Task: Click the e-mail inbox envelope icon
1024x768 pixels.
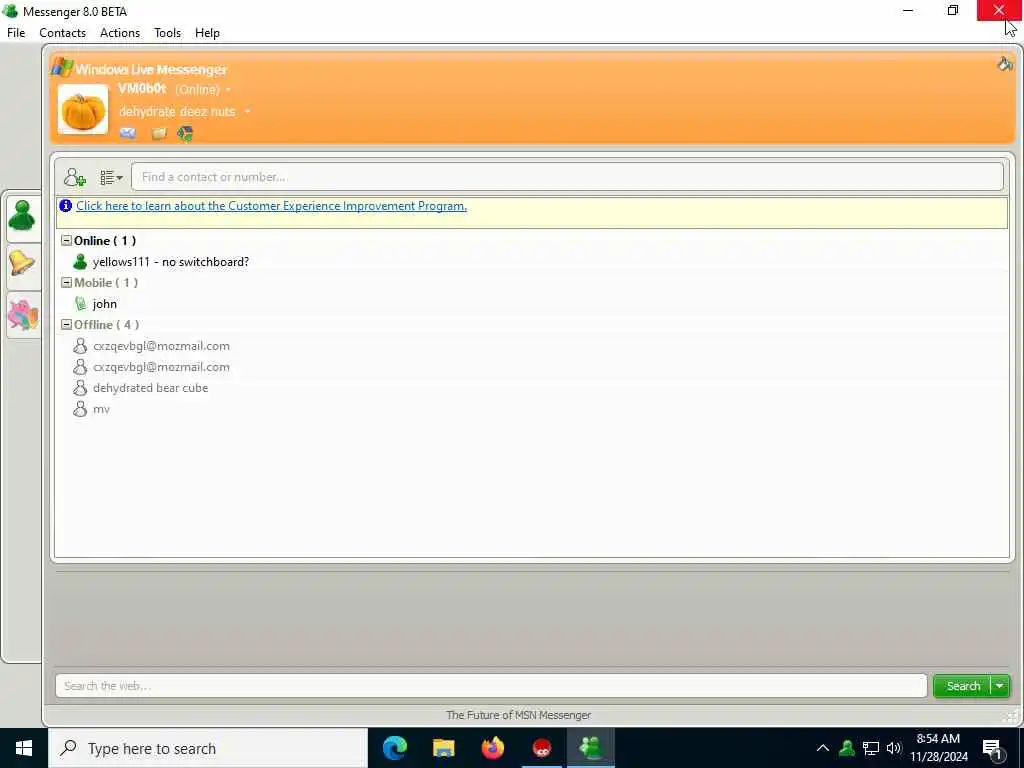Action: 128,133
